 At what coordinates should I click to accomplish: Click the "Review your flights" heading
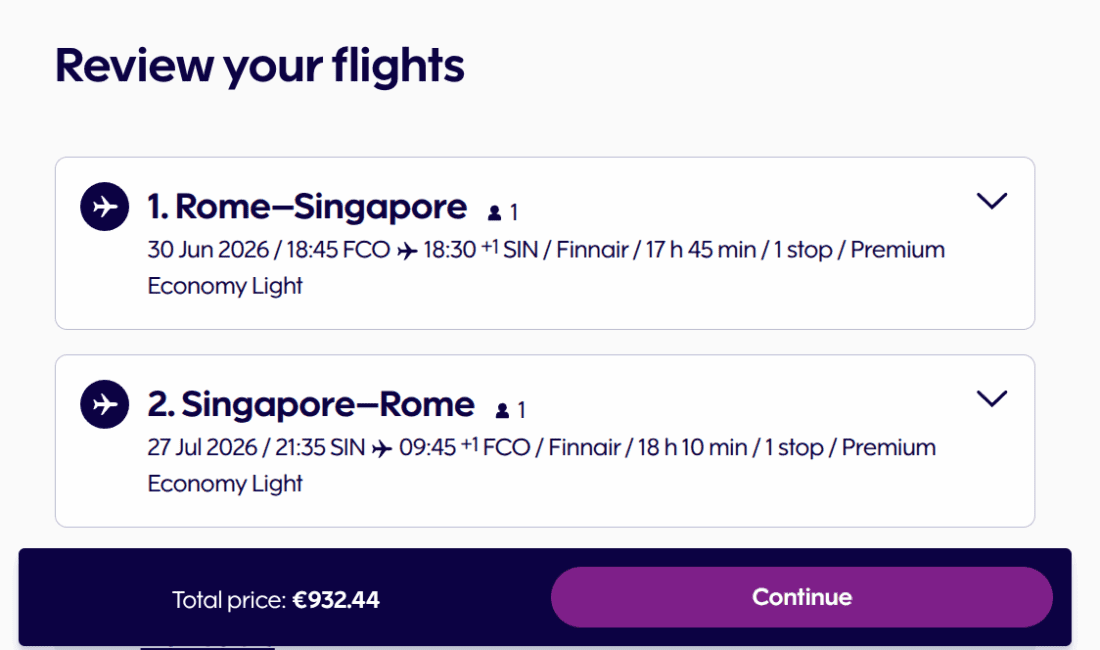coord(260,65)
